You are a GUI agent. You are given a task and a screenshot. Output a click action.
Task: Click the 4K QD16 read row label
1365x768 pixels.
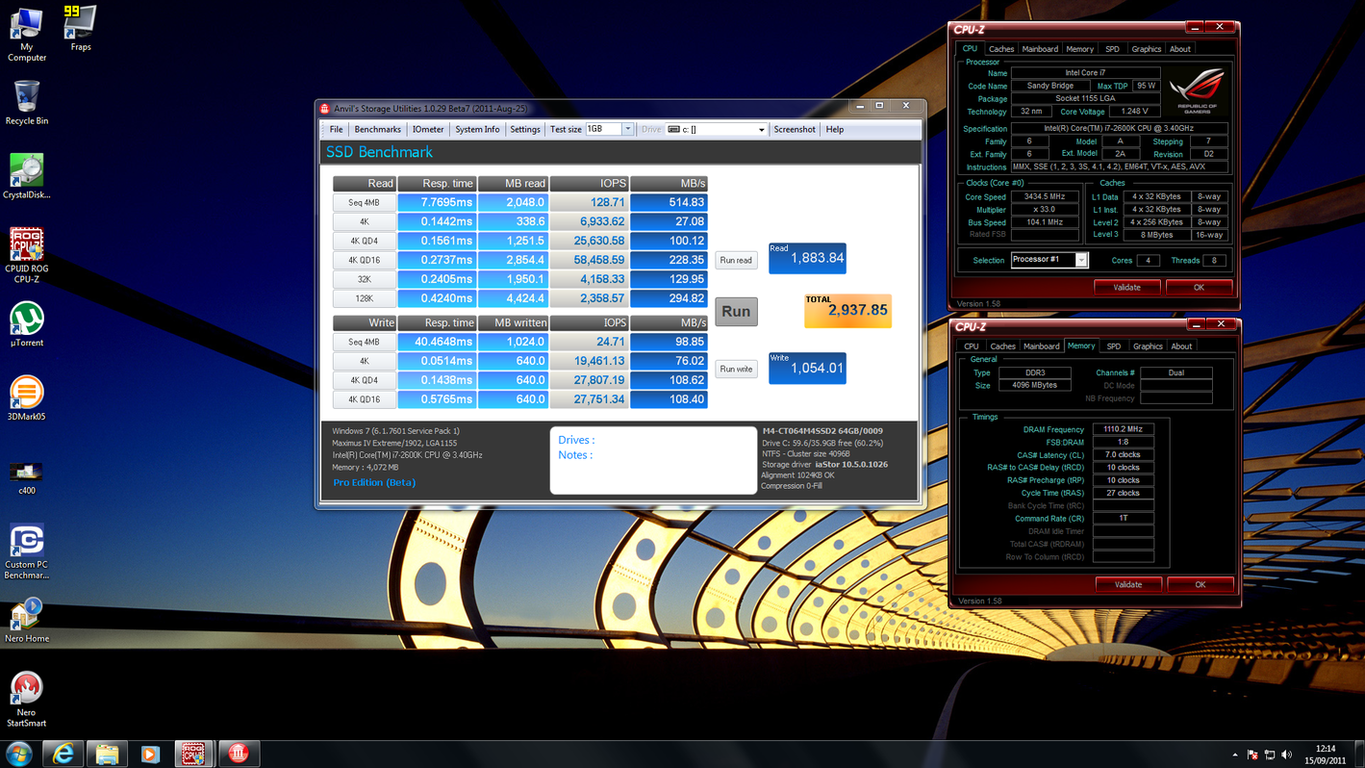364,260
